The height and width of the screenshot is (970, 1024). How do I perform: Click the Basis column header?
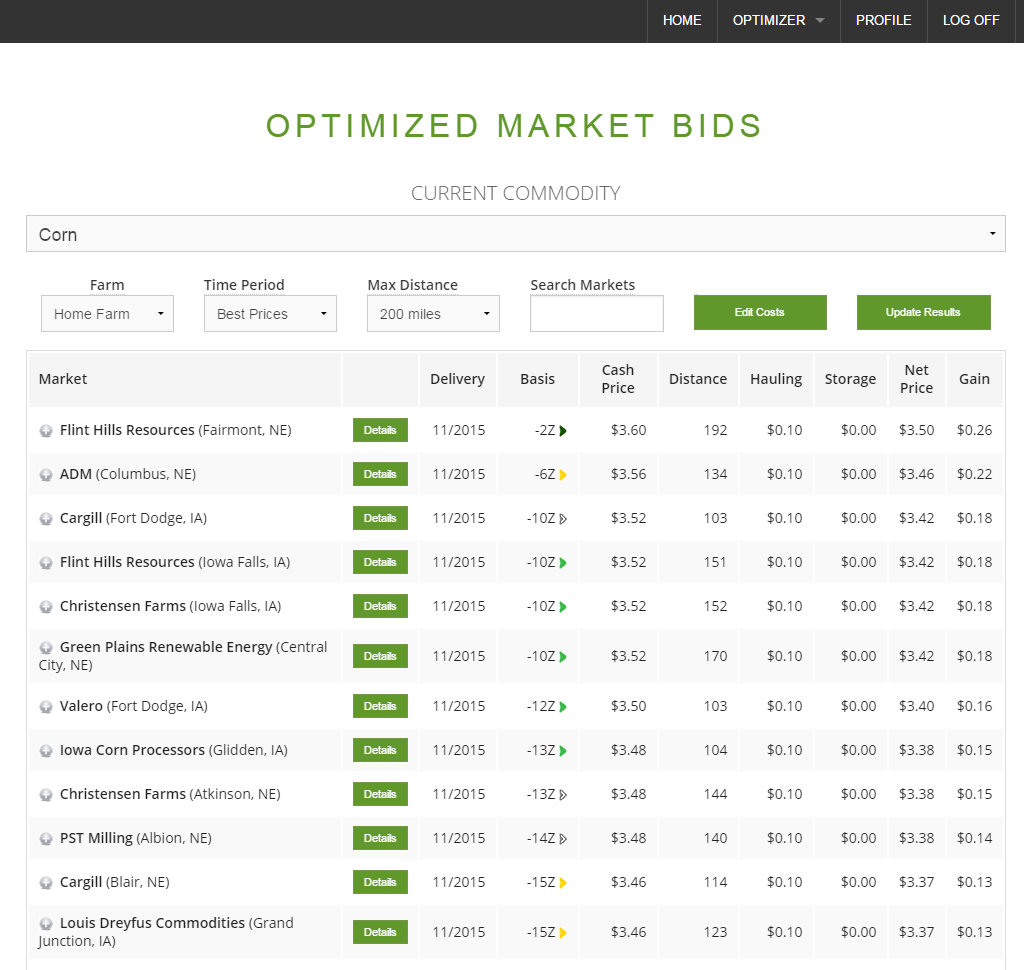[x=537, y=379]
